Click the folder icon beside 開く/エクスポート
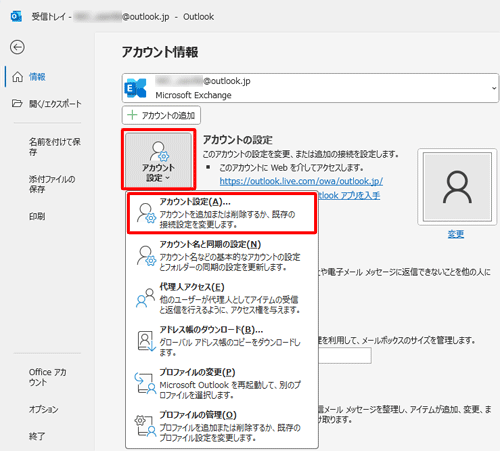 coord(17,103)
